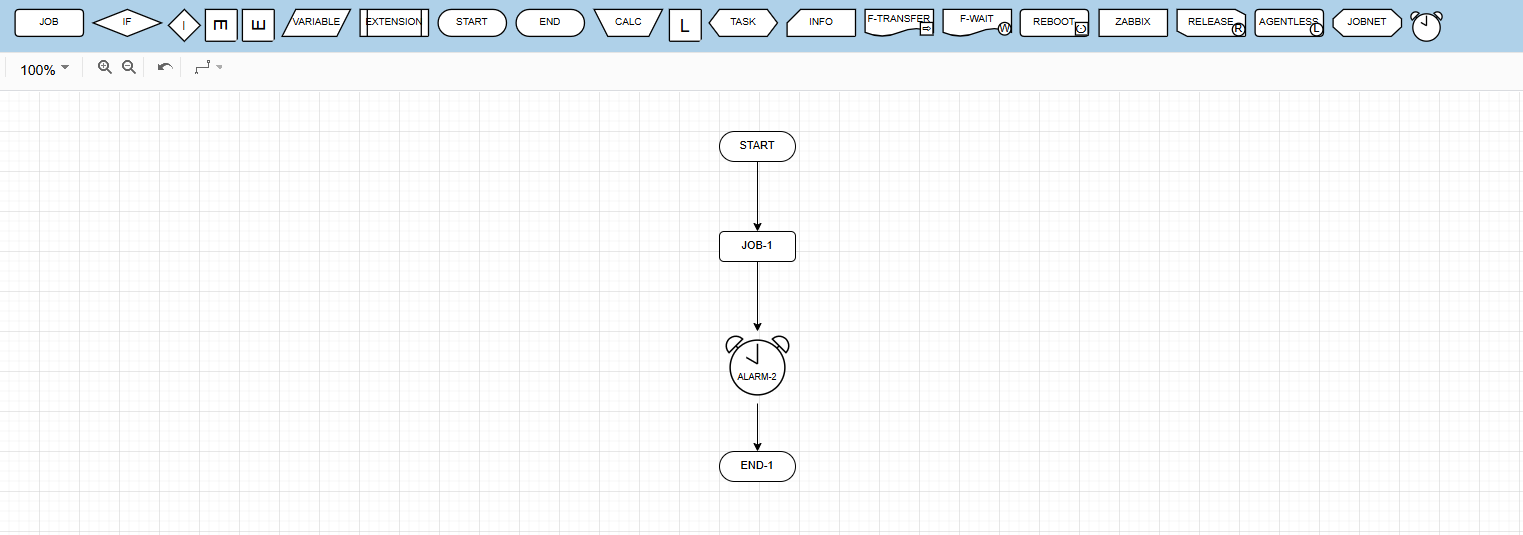Screen dimensions: 1523x535
Task: Pick the END shape in the palette
Action: [x=550, y=22]
